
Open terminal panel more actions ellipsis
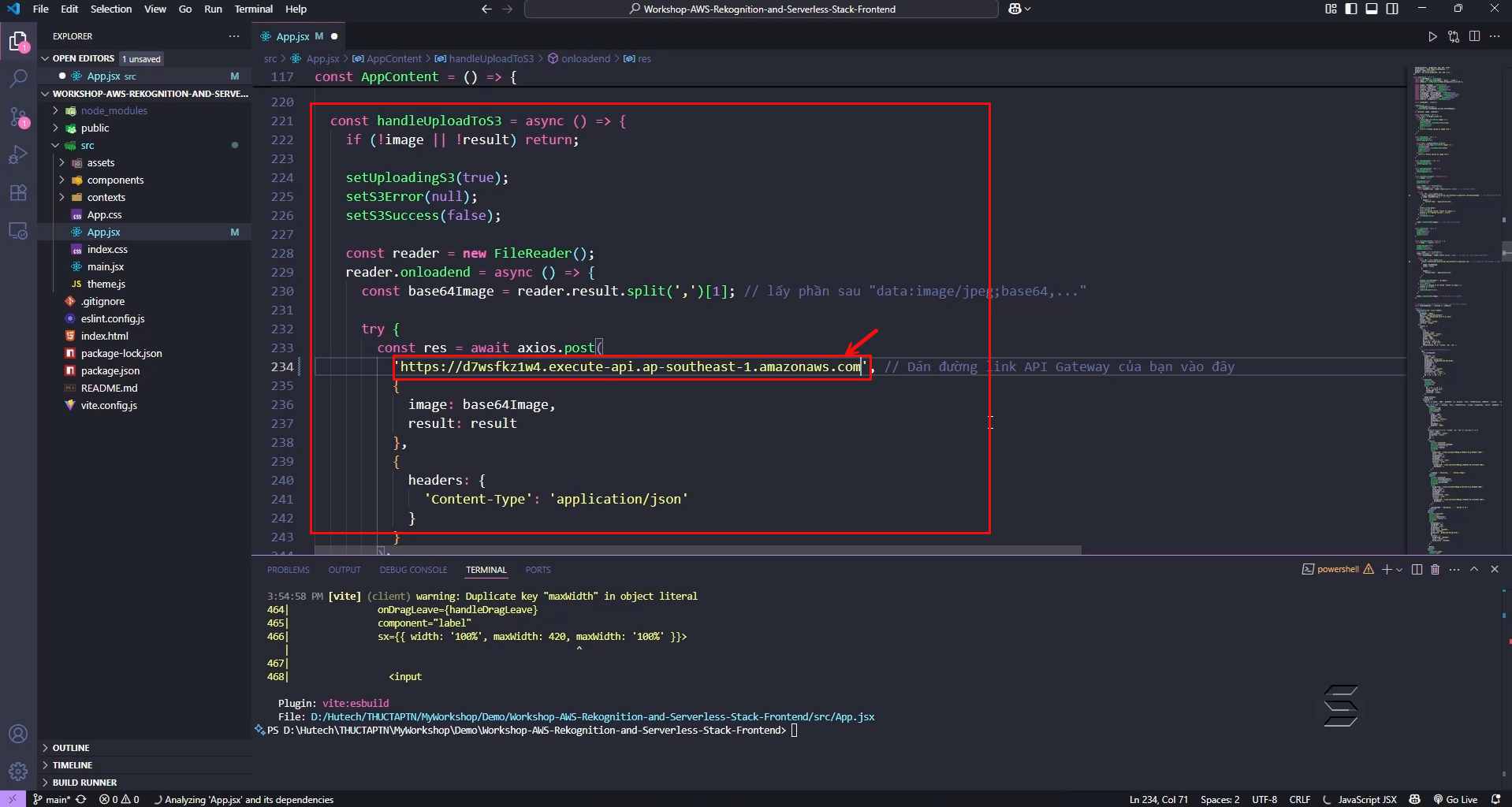1454,569
